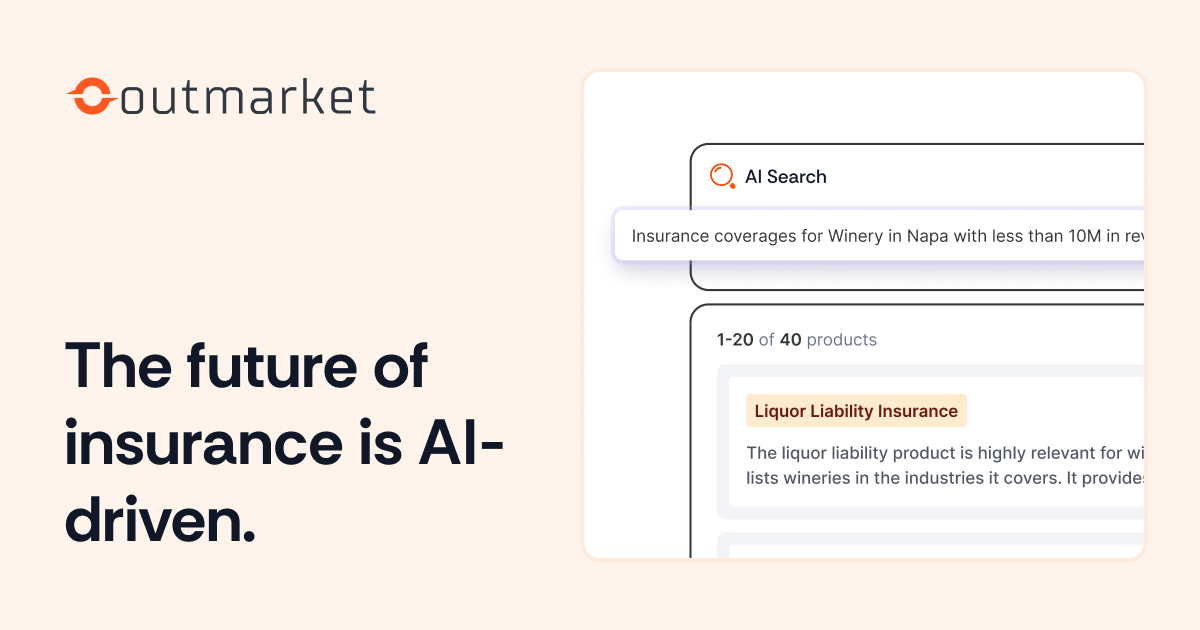Screen dimensions: 1200x630
Task: Expand the Liquor Liability Insurance result card
Action: pos(930,440)
